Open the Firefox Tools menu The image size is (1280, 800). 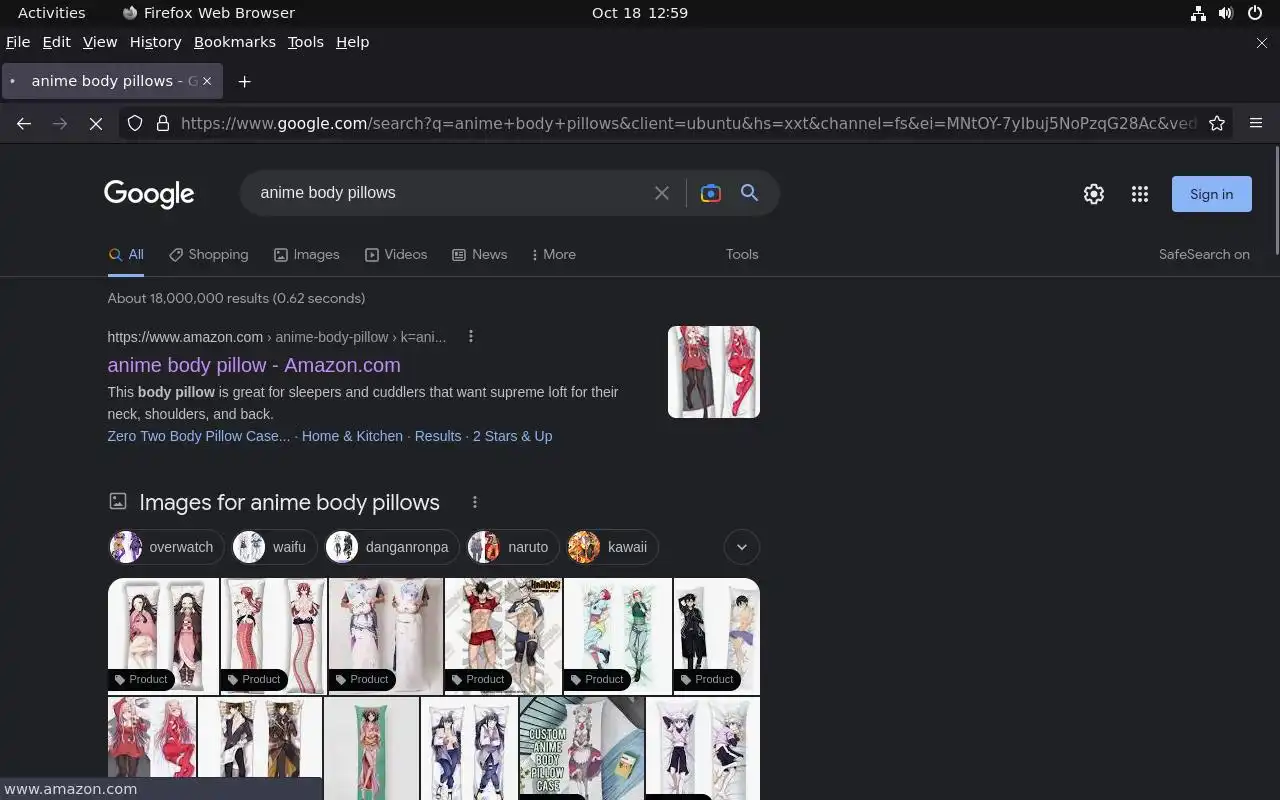click(306, 42)
